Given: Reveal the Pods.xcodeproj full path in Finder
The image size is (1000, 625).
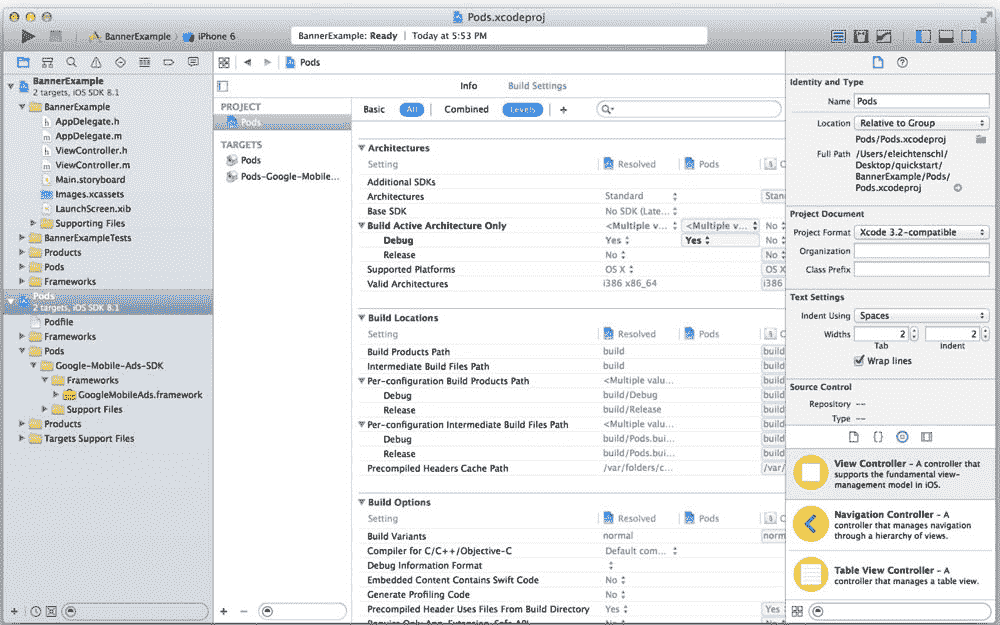Looking at the screenshot, I should point(958,188).
